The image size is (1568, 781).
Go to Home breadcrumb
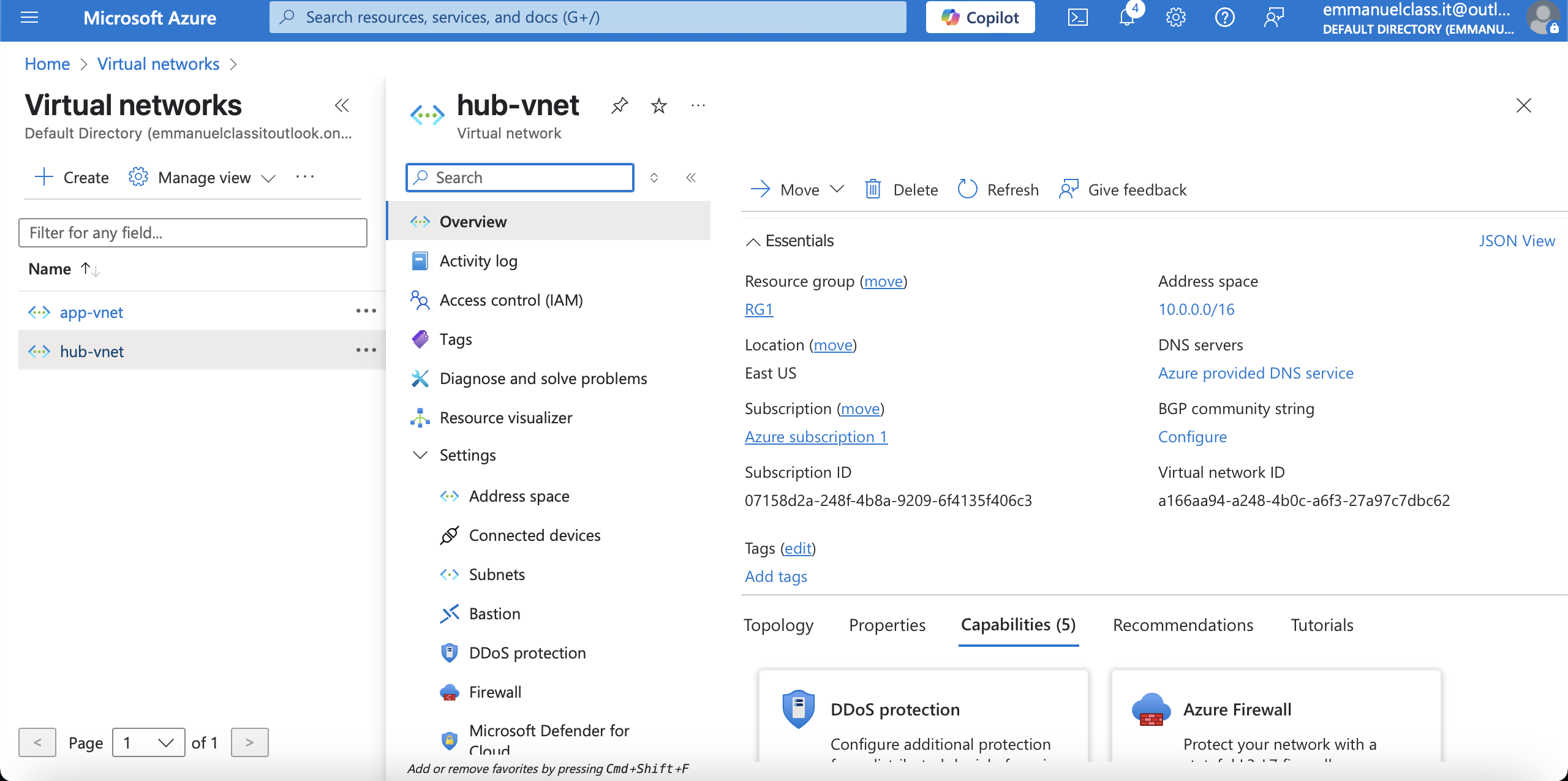47,64
